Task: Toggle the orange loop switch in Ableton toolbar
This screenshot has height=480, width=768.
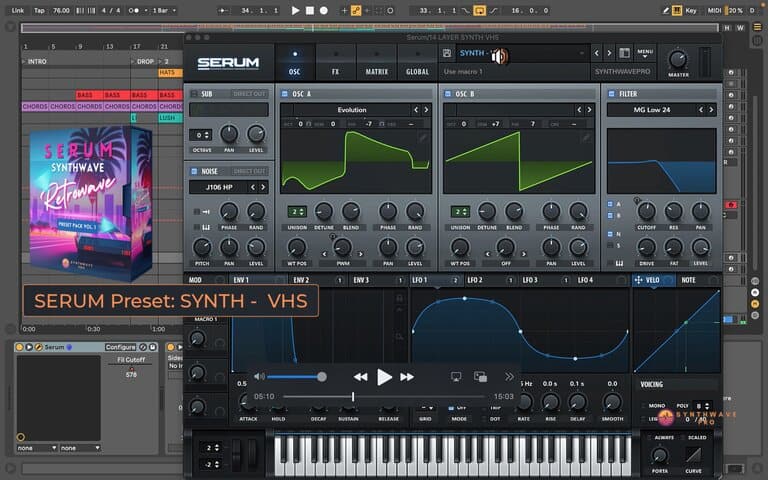Action: tap(480, 10)
